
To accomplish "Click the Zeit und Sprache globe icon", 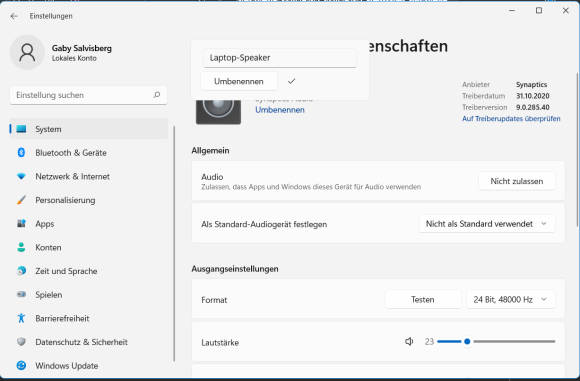I will point(21,271).
